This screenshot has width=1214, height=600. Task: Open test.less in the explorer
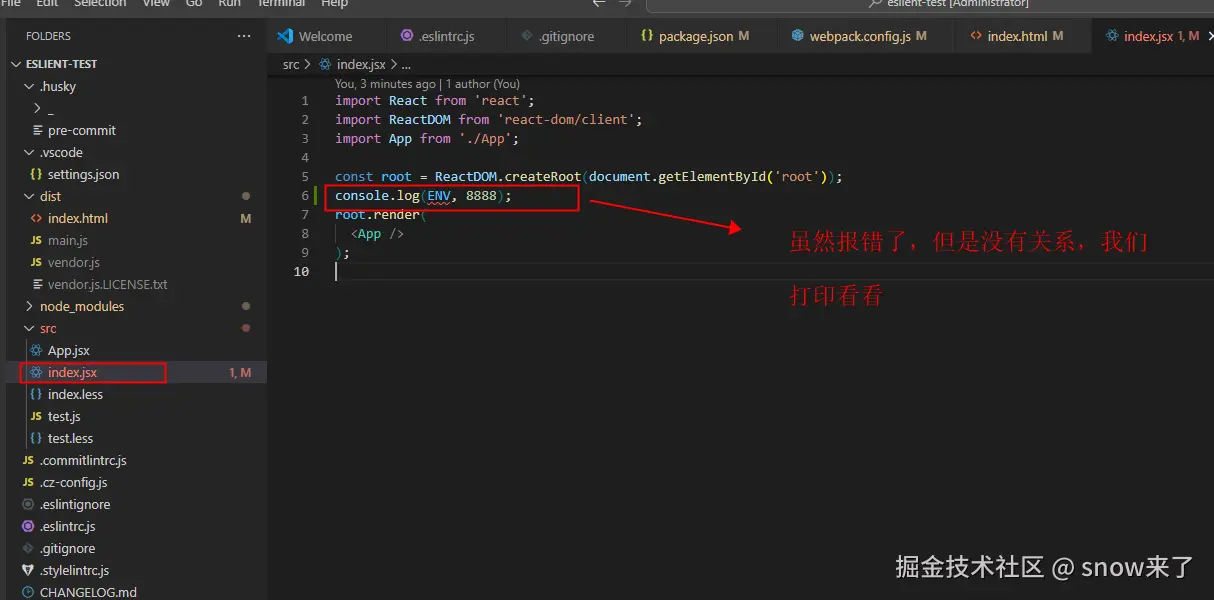70,438
